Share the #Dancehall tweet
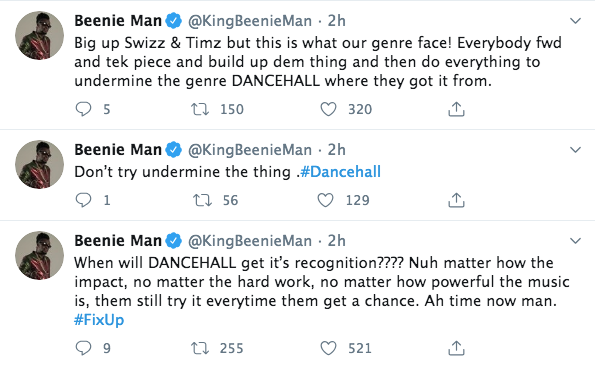Viewport: 595px width, 366px height. point(456,200)
